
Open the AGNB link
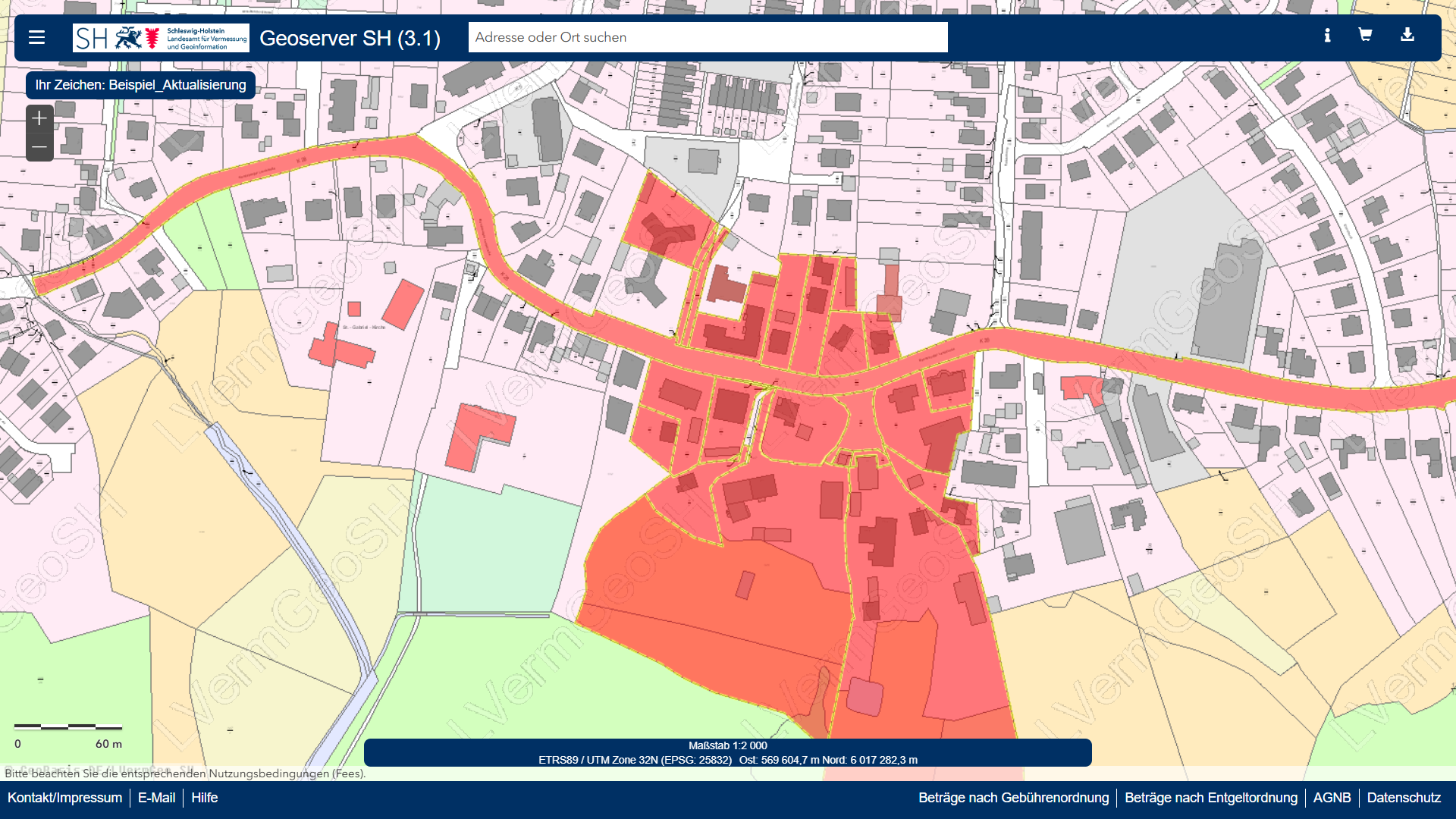click(x=1332, y=798)
